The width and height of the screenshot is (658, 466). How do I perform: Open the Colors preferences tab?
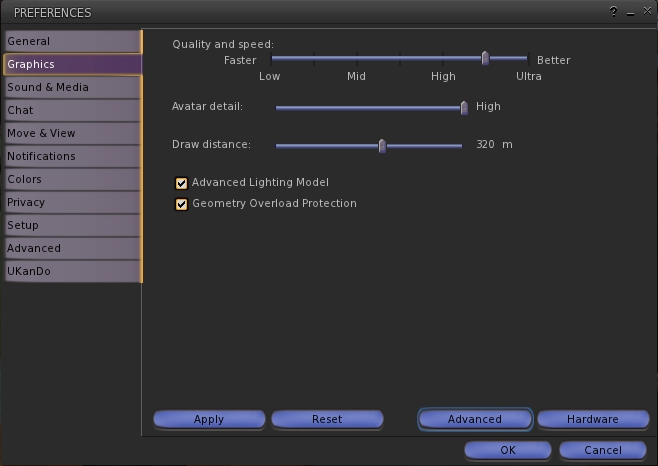(x=72, y=179)
